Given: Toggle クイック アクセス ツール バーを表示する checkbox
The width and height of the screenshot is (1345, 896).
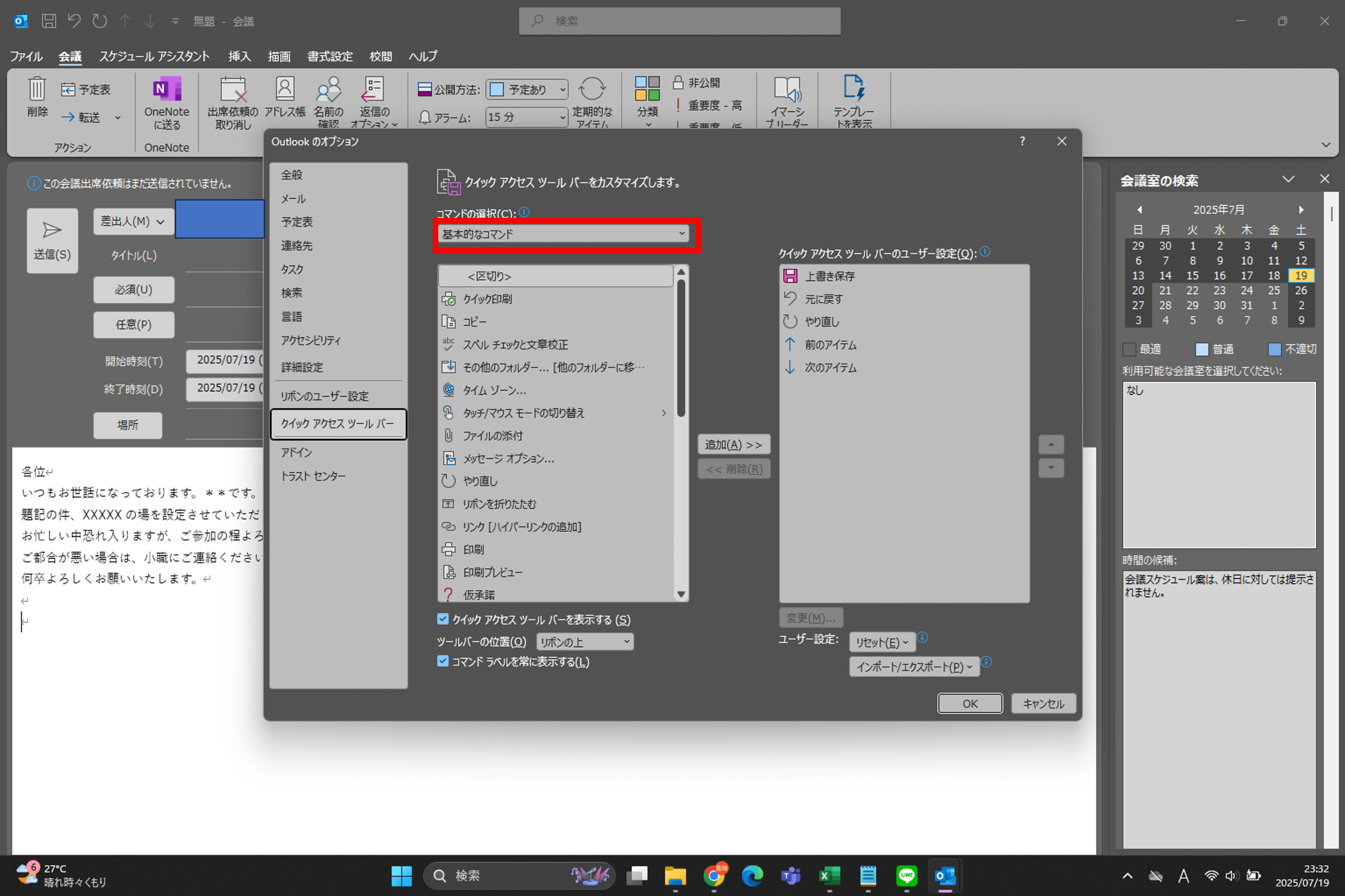Looking at the screenshot, I should [x=443, y=619].
